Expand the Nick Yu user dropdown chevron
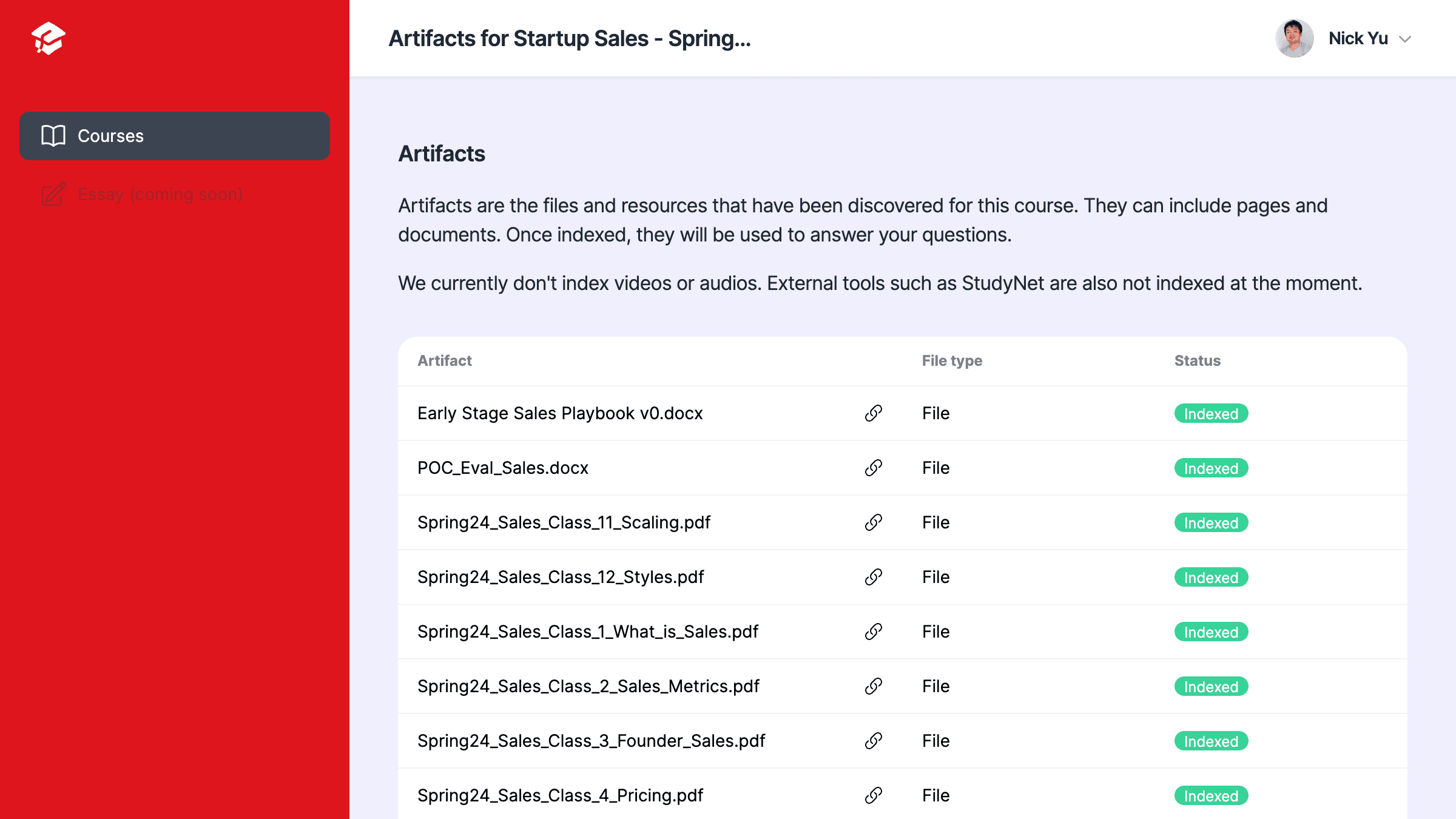The image size is (1456, 819). coord(1405,39)
